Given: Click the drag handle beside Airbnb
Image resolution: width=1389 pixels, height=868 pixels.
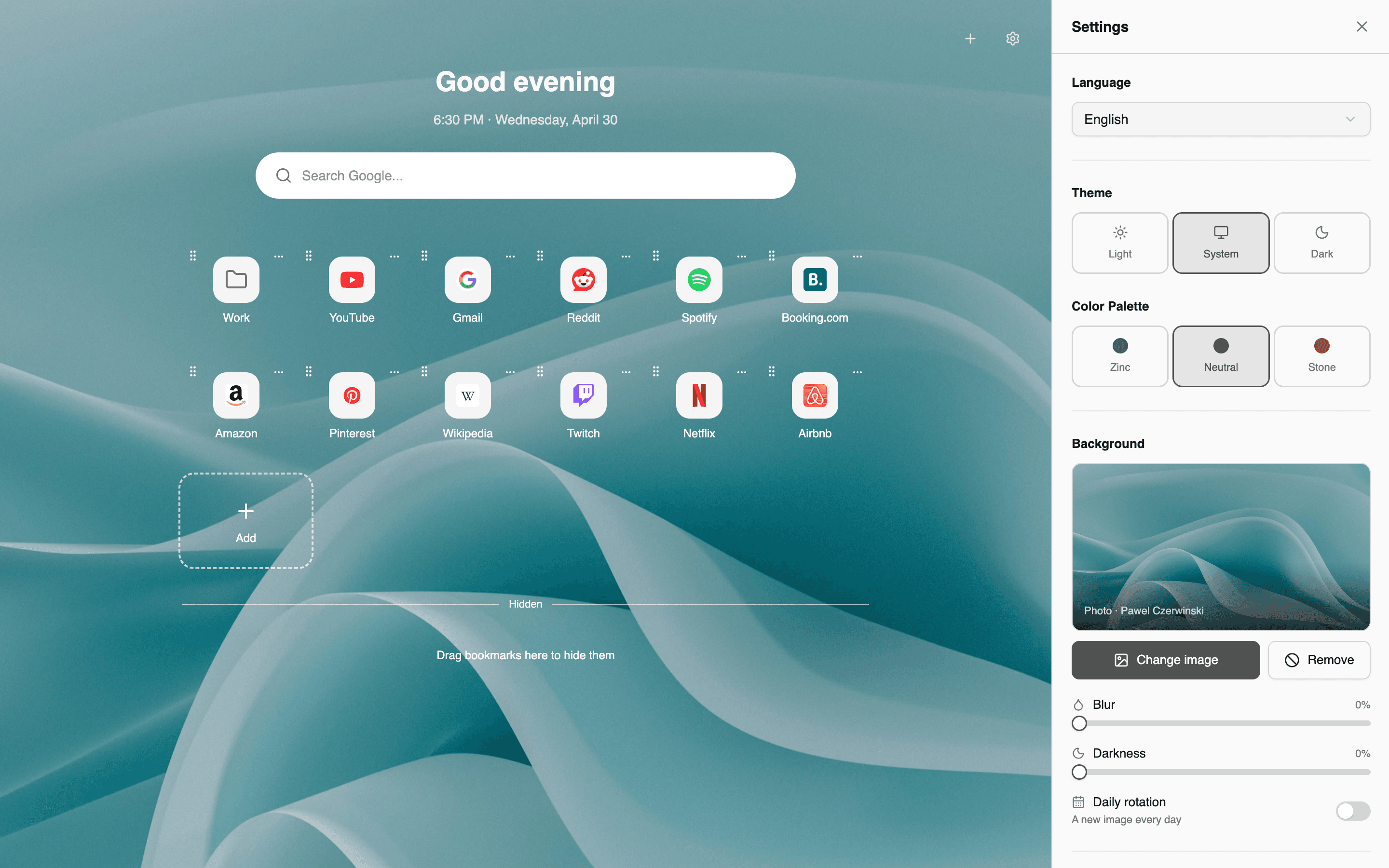Looking at the screenshot, I should tap(771, 371).
